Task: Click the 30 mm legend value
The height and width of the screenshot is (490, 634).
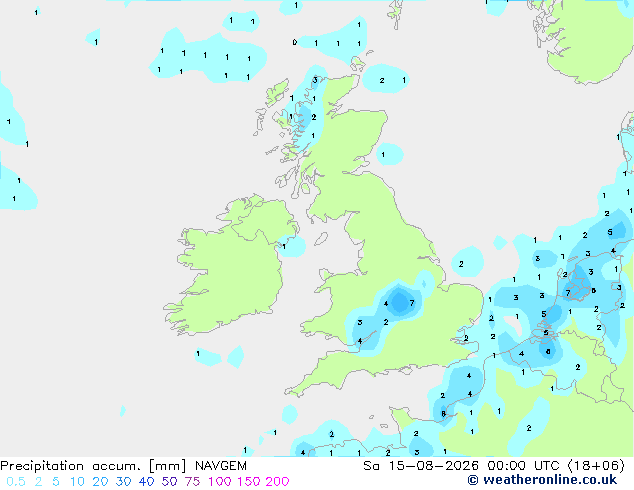Action: tap(123, 482)
